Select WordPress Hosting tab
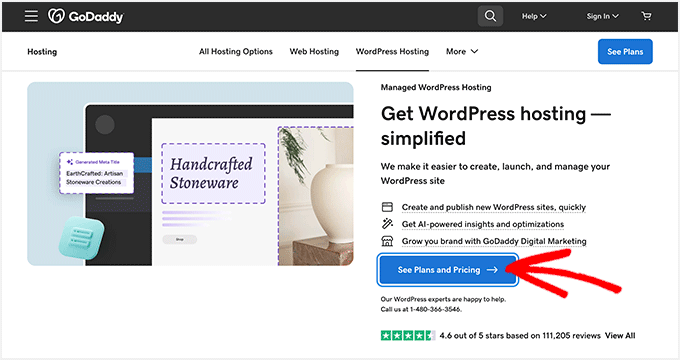 [x=392, y=51]
